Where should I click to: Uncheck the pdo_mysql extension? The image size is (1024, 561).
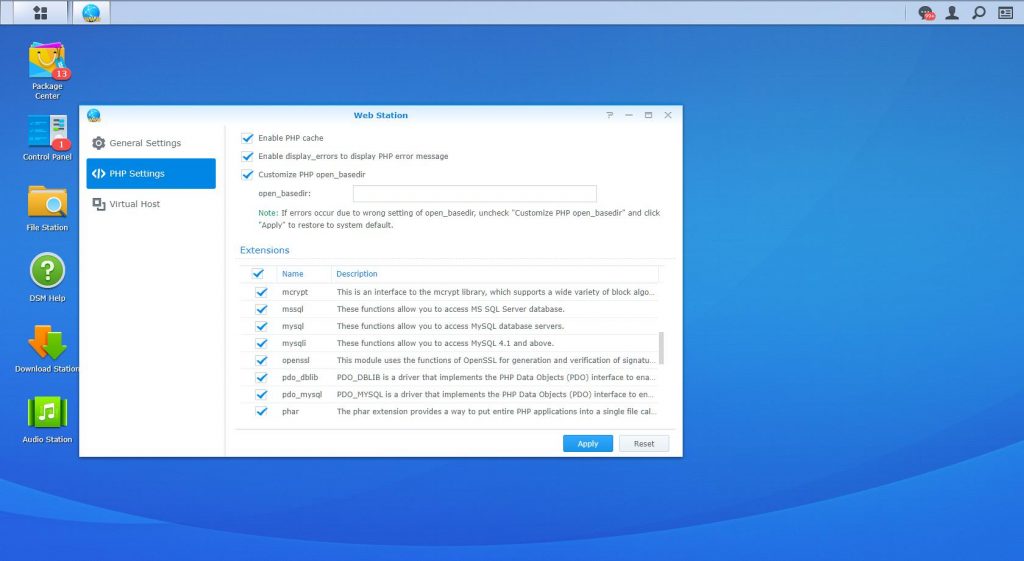[261, 394]
